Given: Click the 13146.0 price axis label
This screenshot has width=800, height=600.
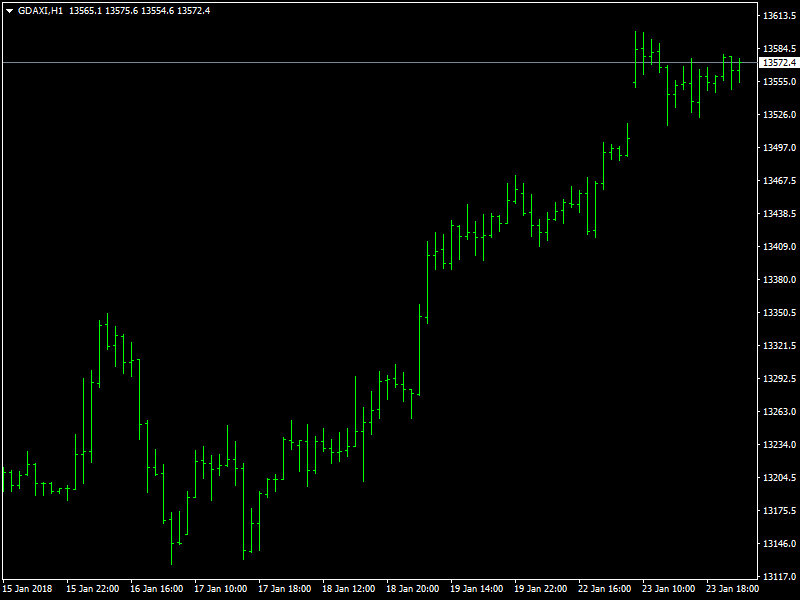Looking at the screenshot, I should click(x=779, y=544).
